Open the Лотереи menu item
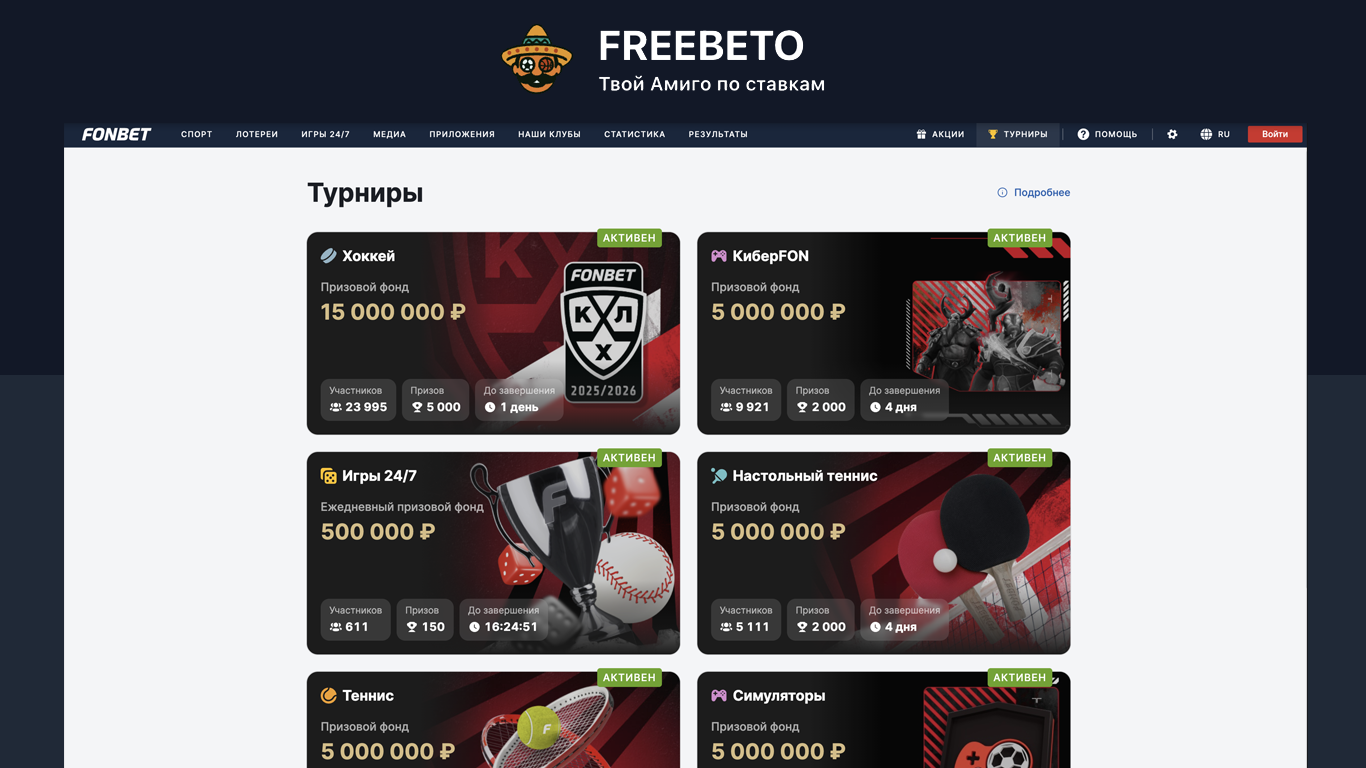The width and height of the screenshot is (1366, 768). pos(257,134)
